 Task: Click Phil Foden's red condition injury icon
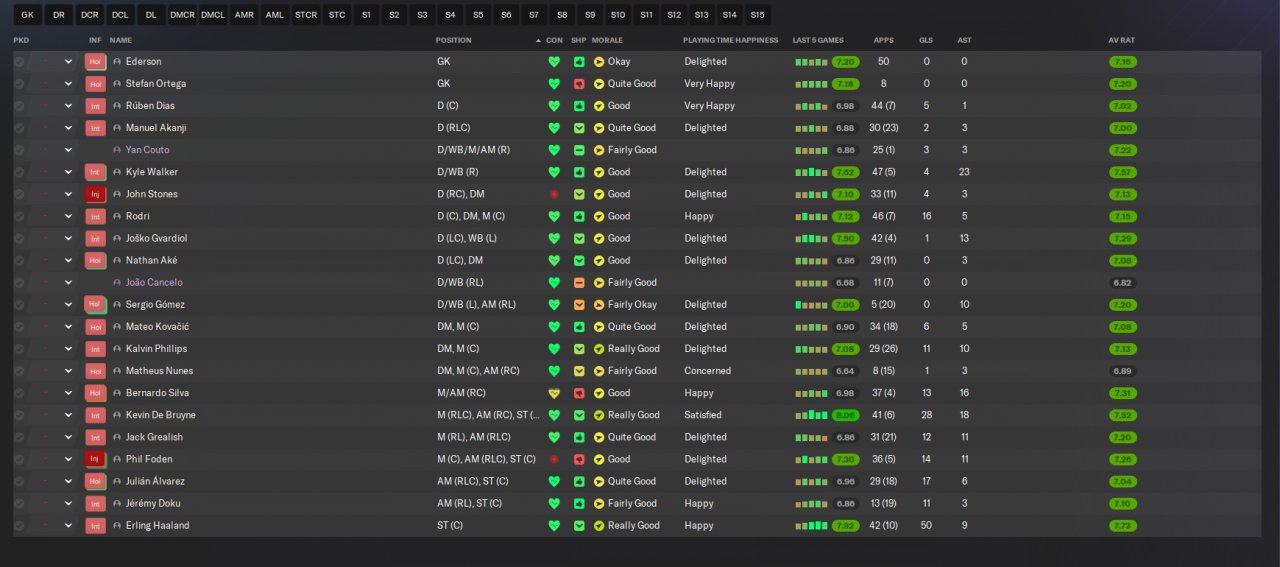coord(554,460)
